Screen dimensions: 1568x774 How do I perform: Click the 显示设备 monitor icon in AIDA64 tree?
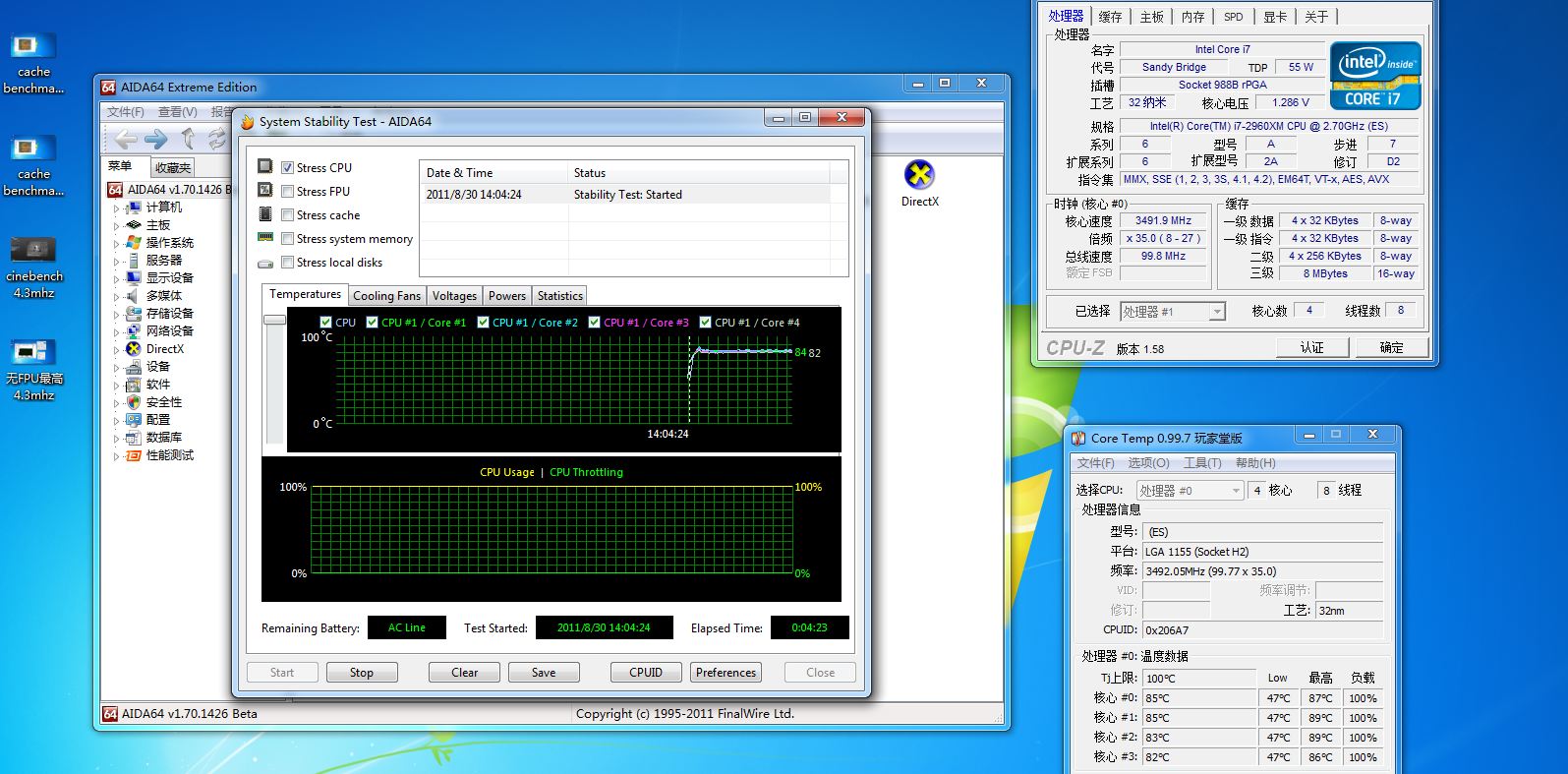[x=134, y=278]
